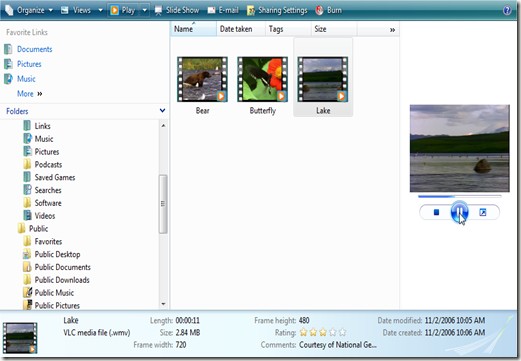
Task: Open the Help question mark icon
Action: pos(507,10)
